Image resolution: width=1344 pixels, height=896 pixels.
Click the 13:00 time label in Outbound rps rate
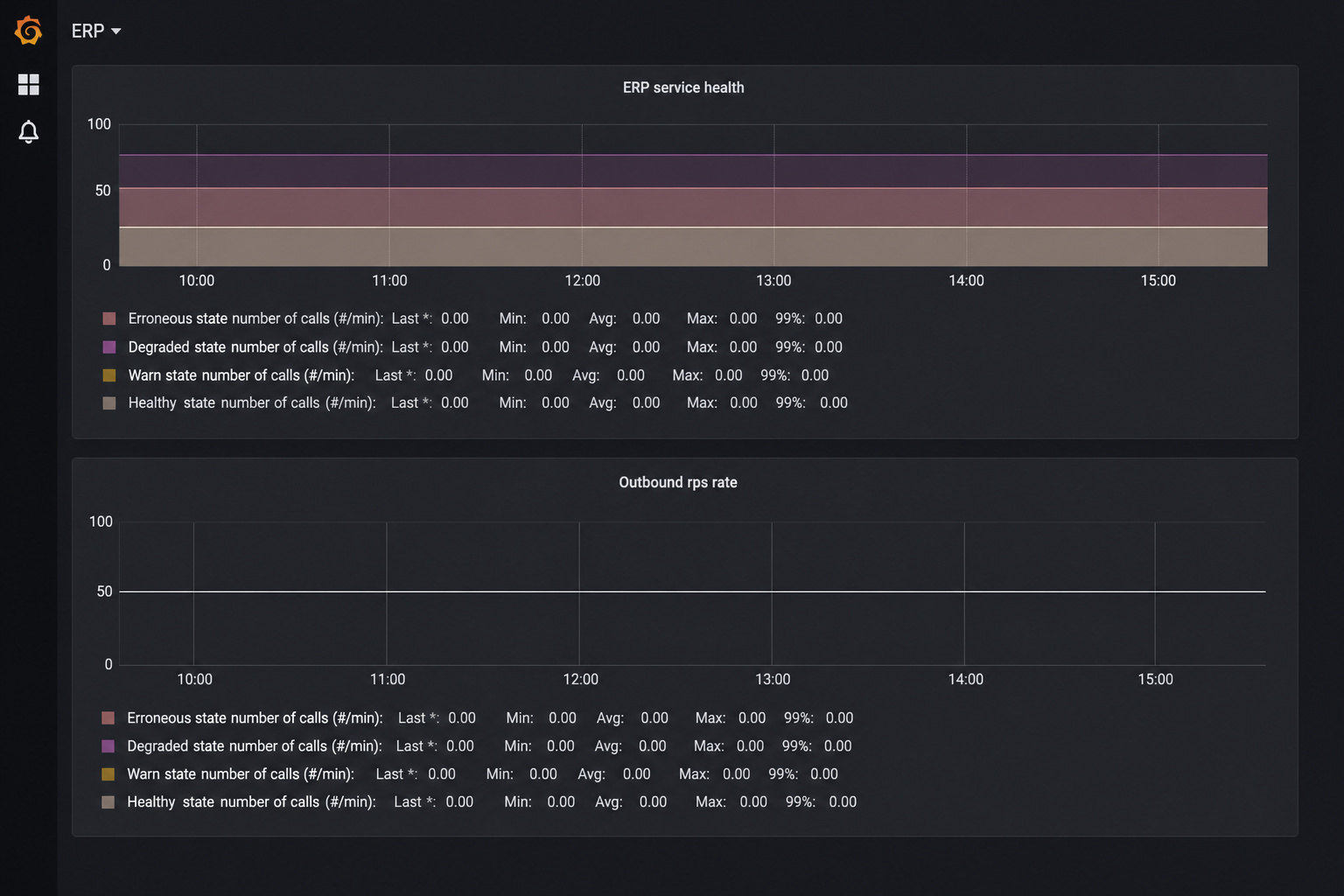pyautogui.click(x=773, y=680)
